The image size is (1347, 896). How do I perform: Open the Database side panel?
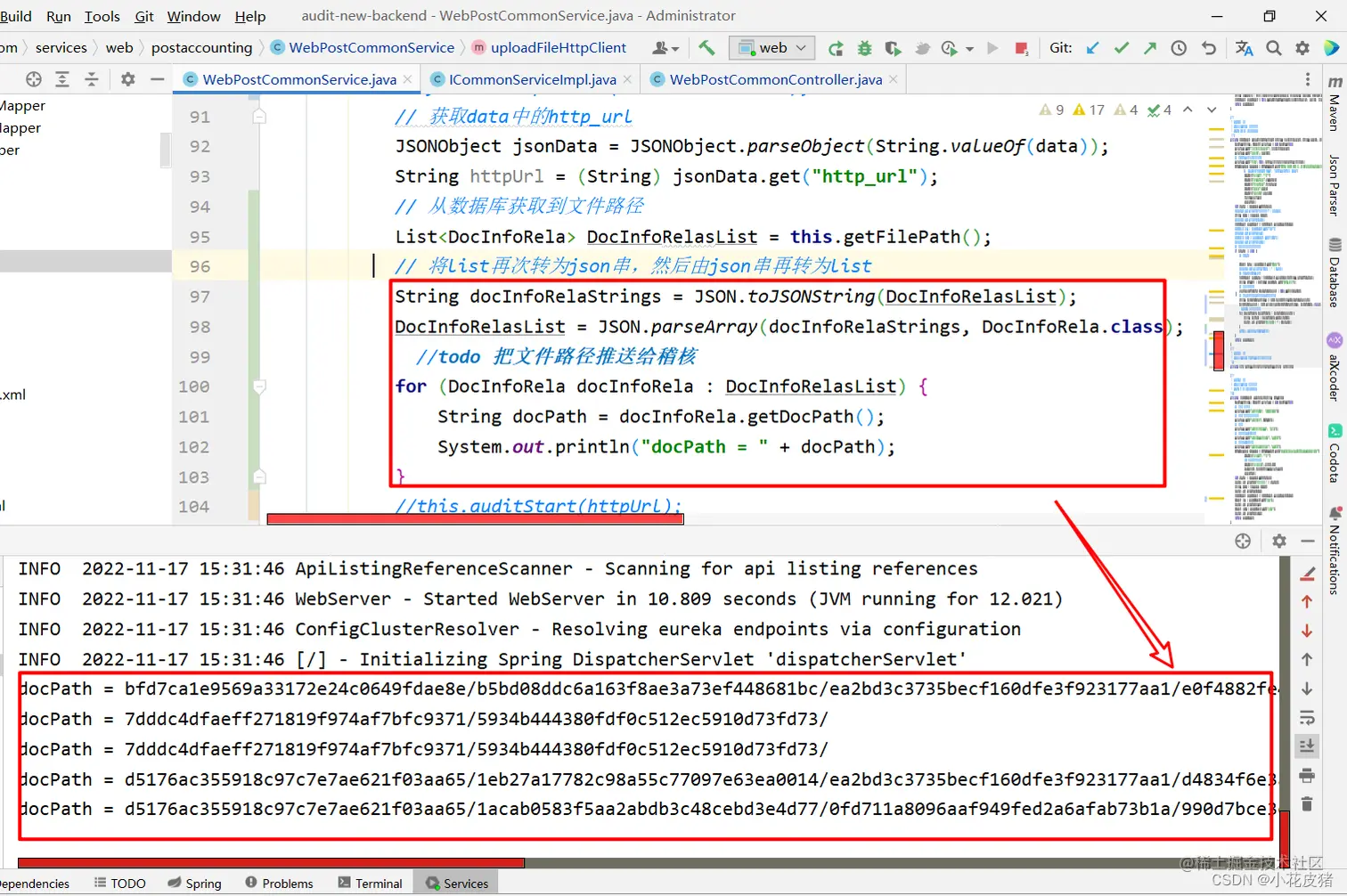(x=1334, y=273)
